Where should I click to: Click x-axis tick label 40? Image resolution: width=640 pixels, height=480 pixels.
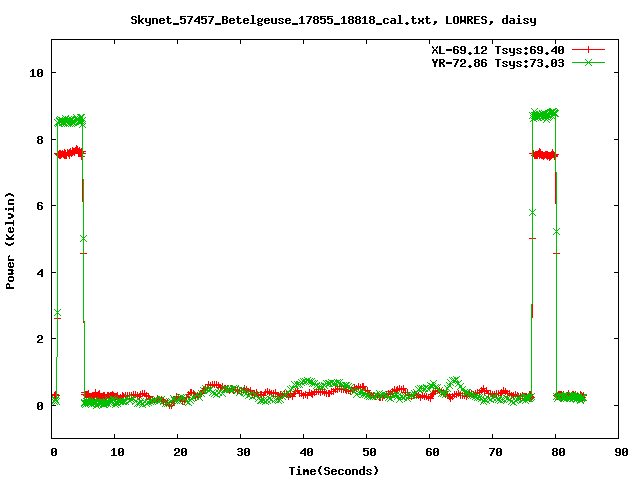pos(306,452)
